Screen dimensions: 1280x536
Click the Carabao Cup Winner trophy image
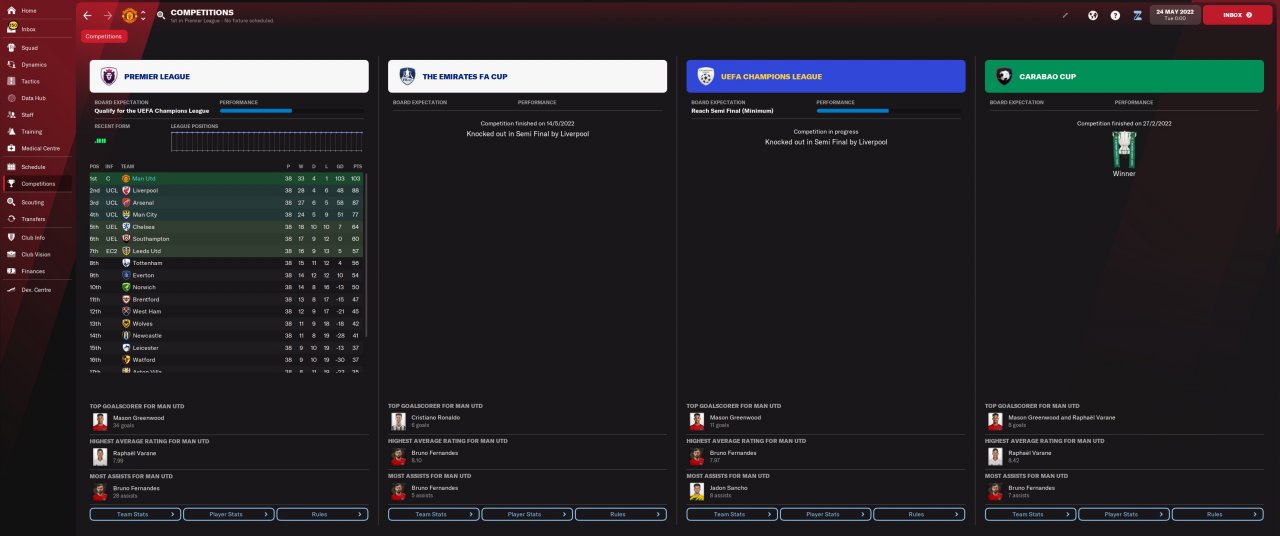[1124, 149]
